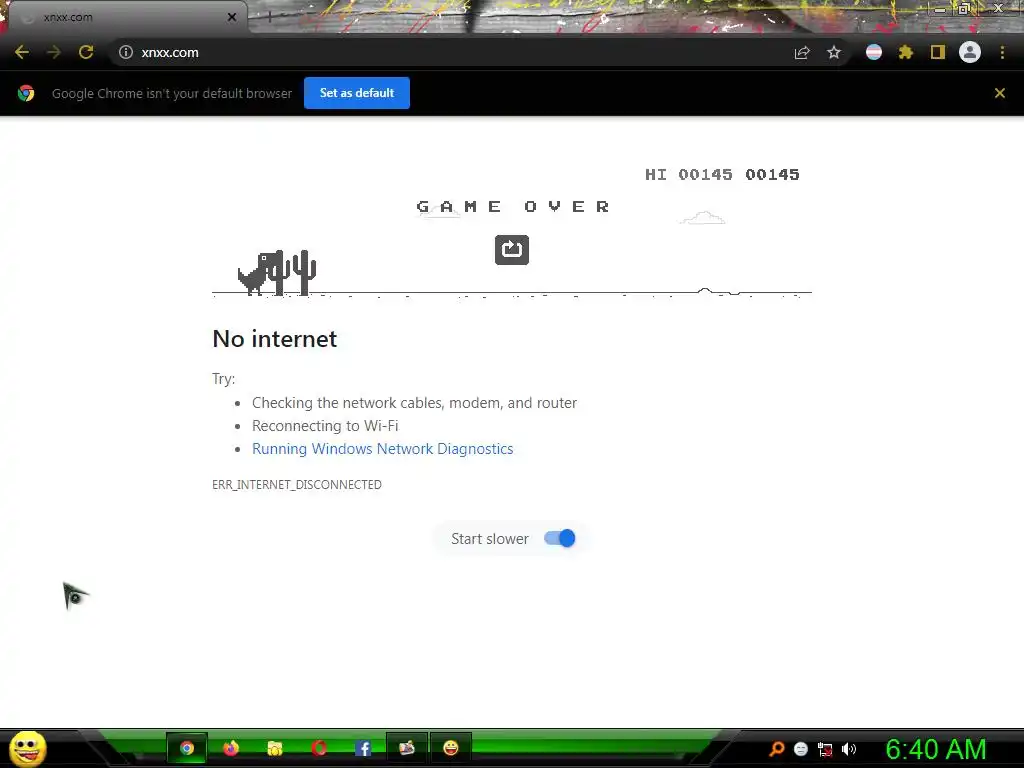The image size is (1024, 768).
Task: Toggle the Start slower switch
Action: (560, 538)
